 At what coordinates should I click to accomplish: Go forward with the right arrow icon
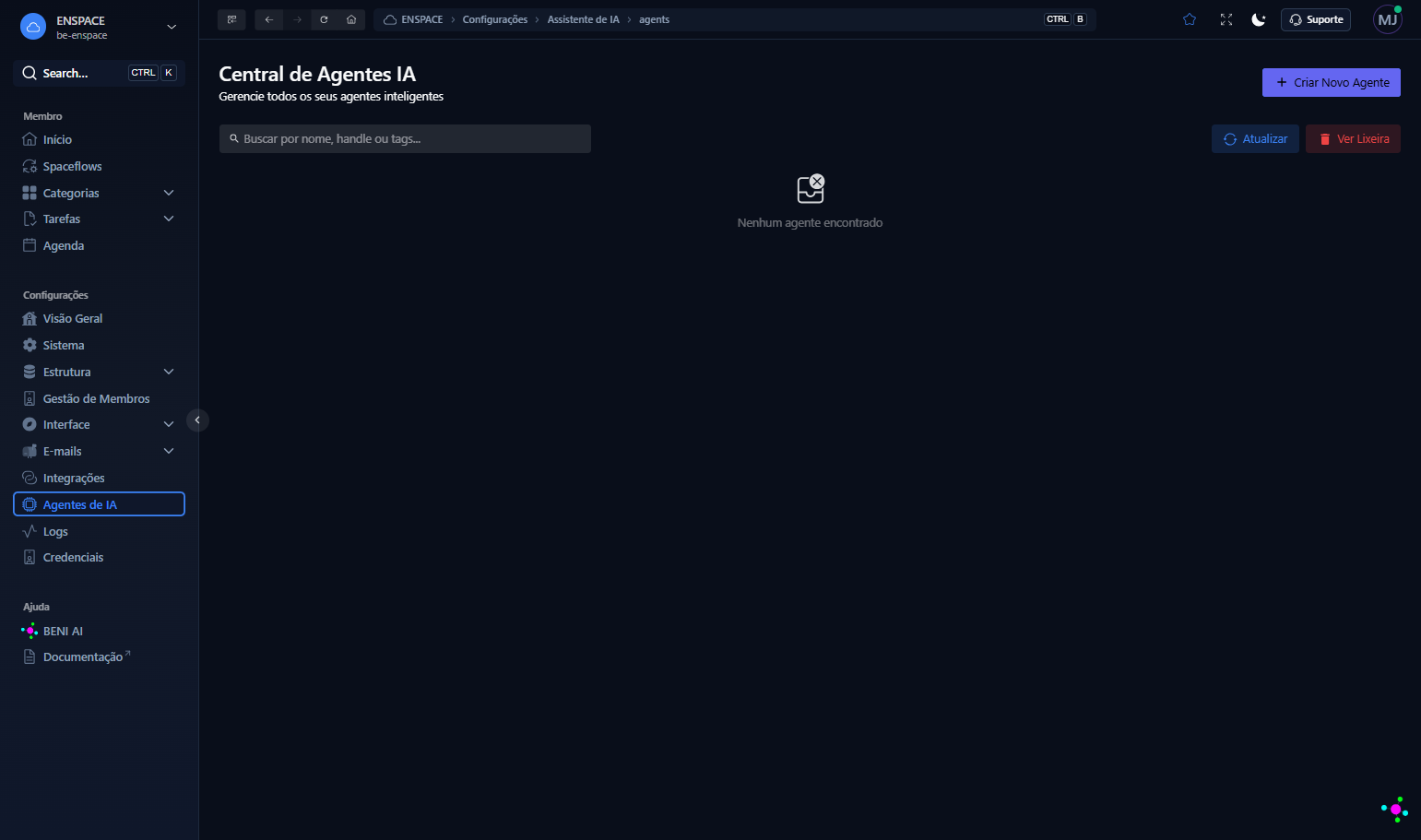click(x=297, y=19)
